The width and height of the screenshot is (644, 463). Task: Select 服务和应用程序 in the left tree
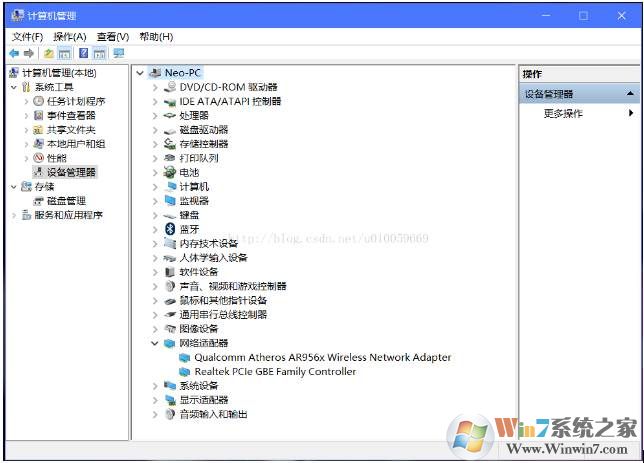click(x=69, y=215)
